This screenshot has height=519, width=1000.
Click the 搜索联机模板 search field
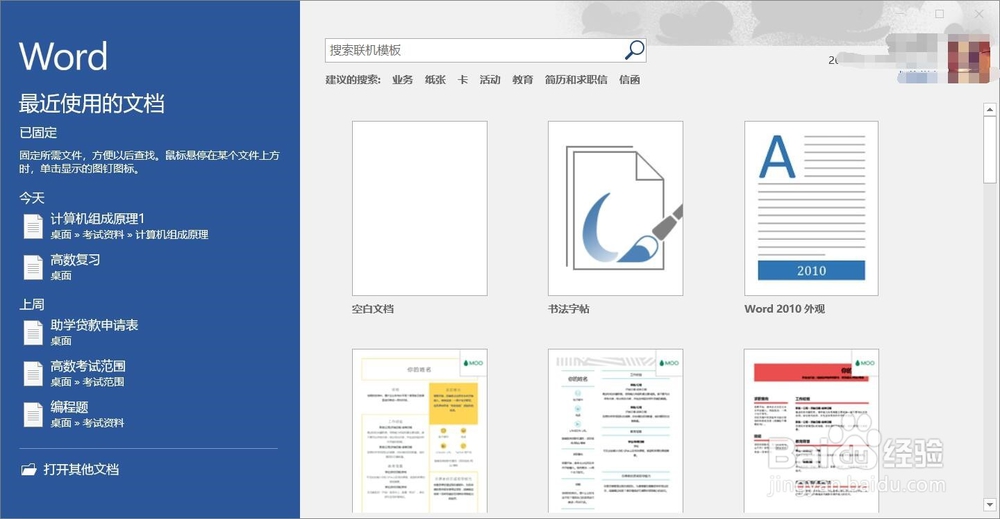click(x=485, y=50)
